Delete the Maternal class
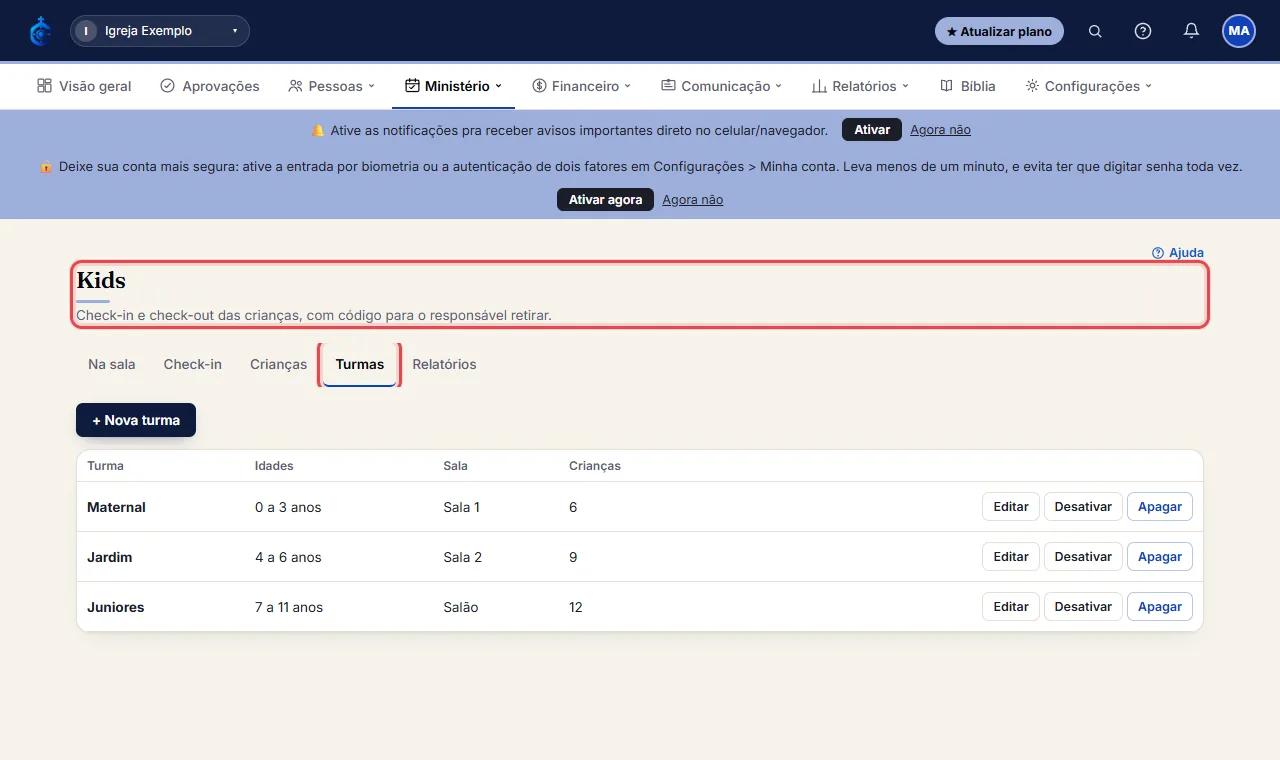Screen dimensions: 1280x760 tap(1160, 507)
